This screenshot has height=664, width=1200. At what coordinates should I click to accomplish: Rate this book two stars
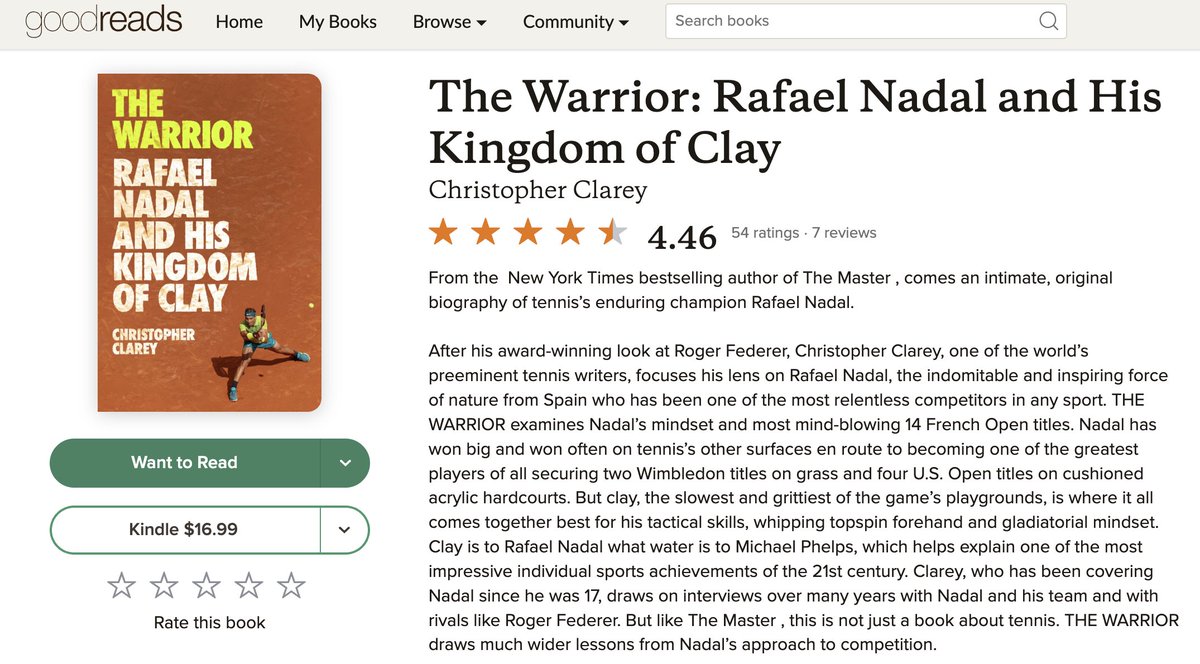coord(164,585)
